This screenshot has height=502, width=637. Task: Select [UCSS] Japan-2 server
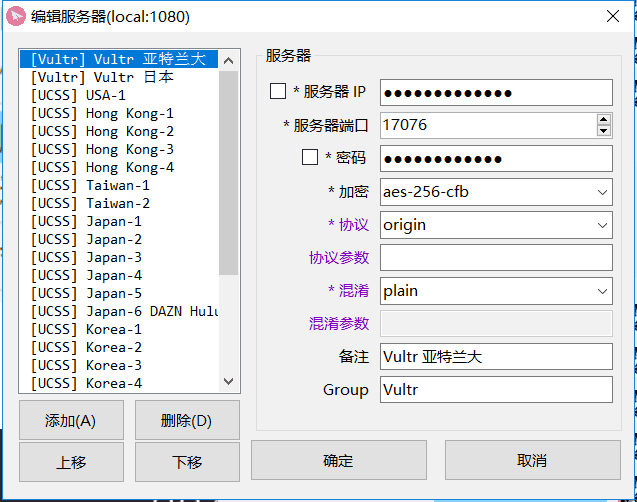point(119,239)
